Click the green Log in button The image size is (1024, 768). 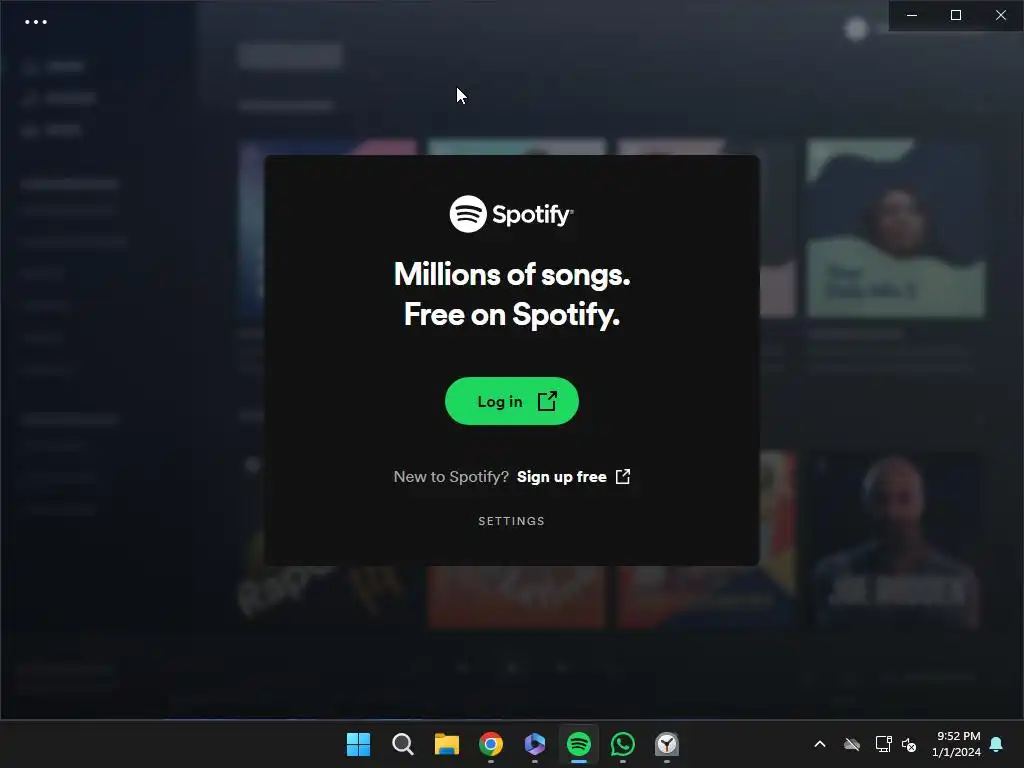tap(511, 401)
